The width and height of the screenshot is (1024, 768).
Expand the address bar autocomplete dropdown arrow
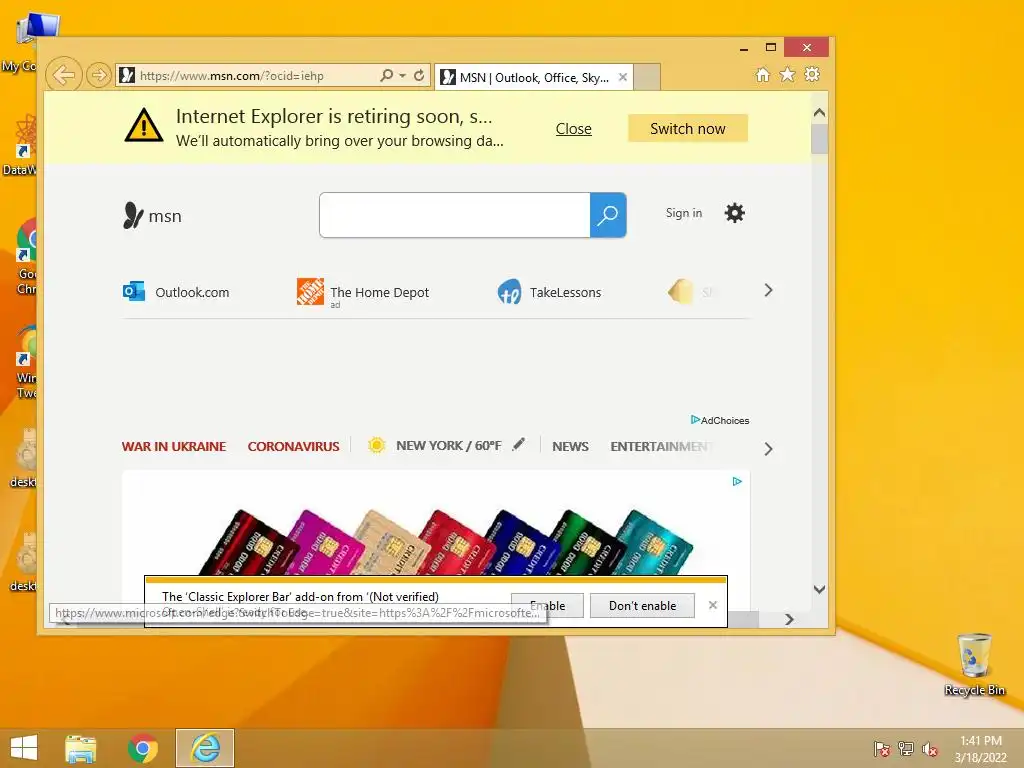(x=402, y=75)
